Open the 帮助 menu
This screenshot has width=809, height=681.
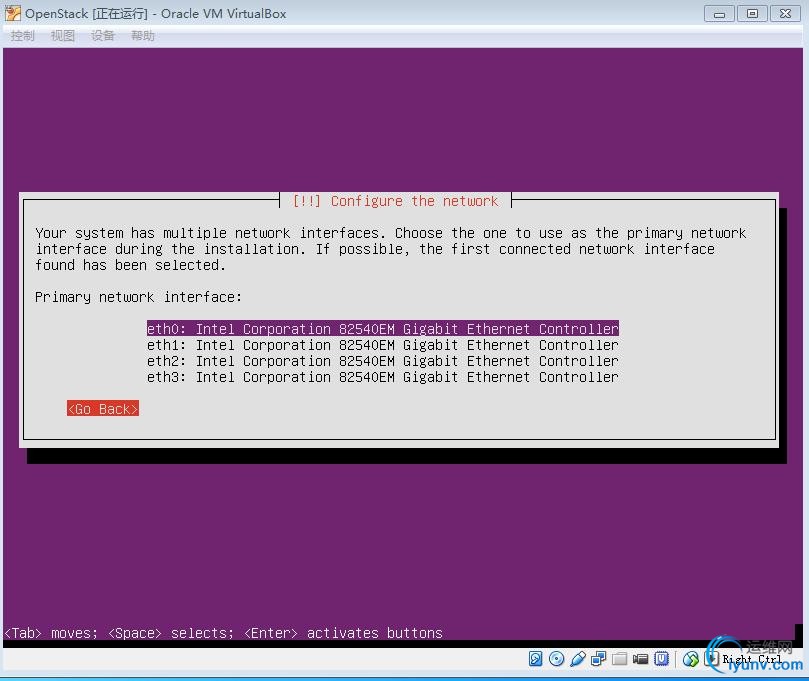pos(143,36)
